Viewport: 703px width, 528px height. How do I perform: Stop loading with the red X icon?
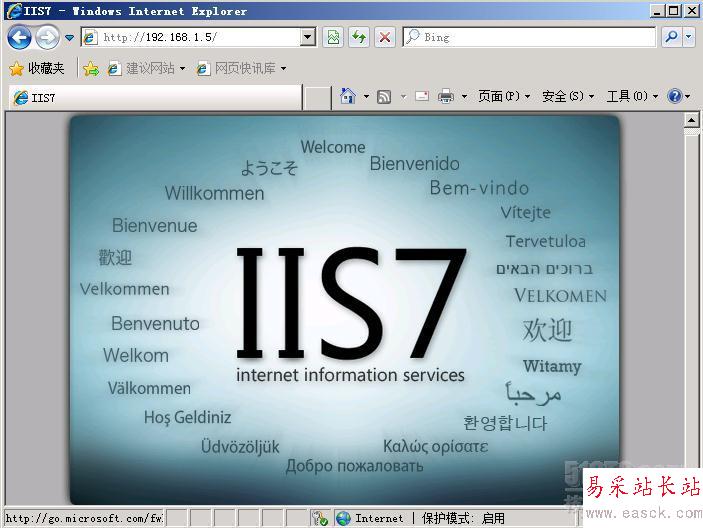point(385,37)
